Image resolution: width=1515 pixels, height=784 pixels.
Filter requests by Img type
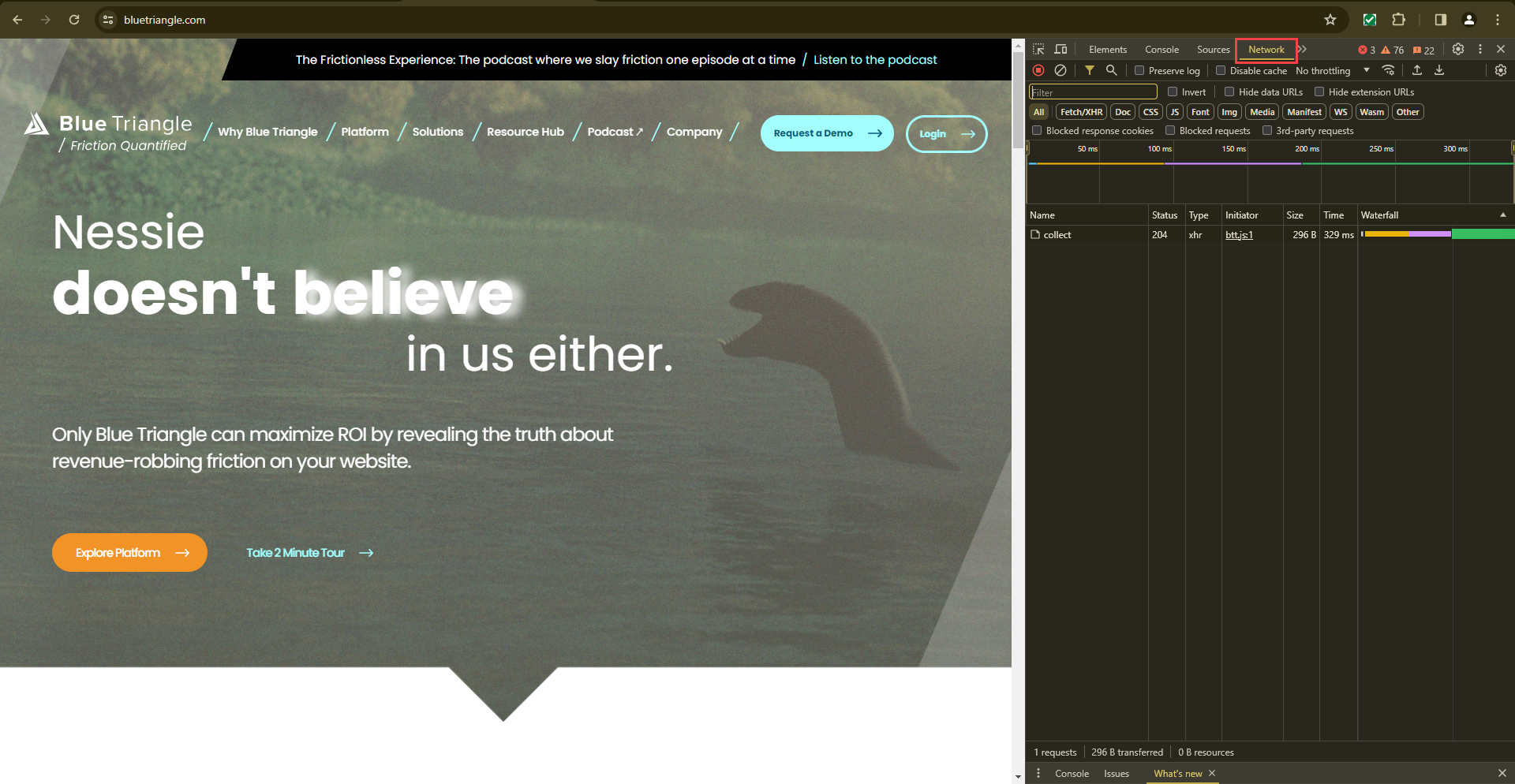click(1229, 112)
